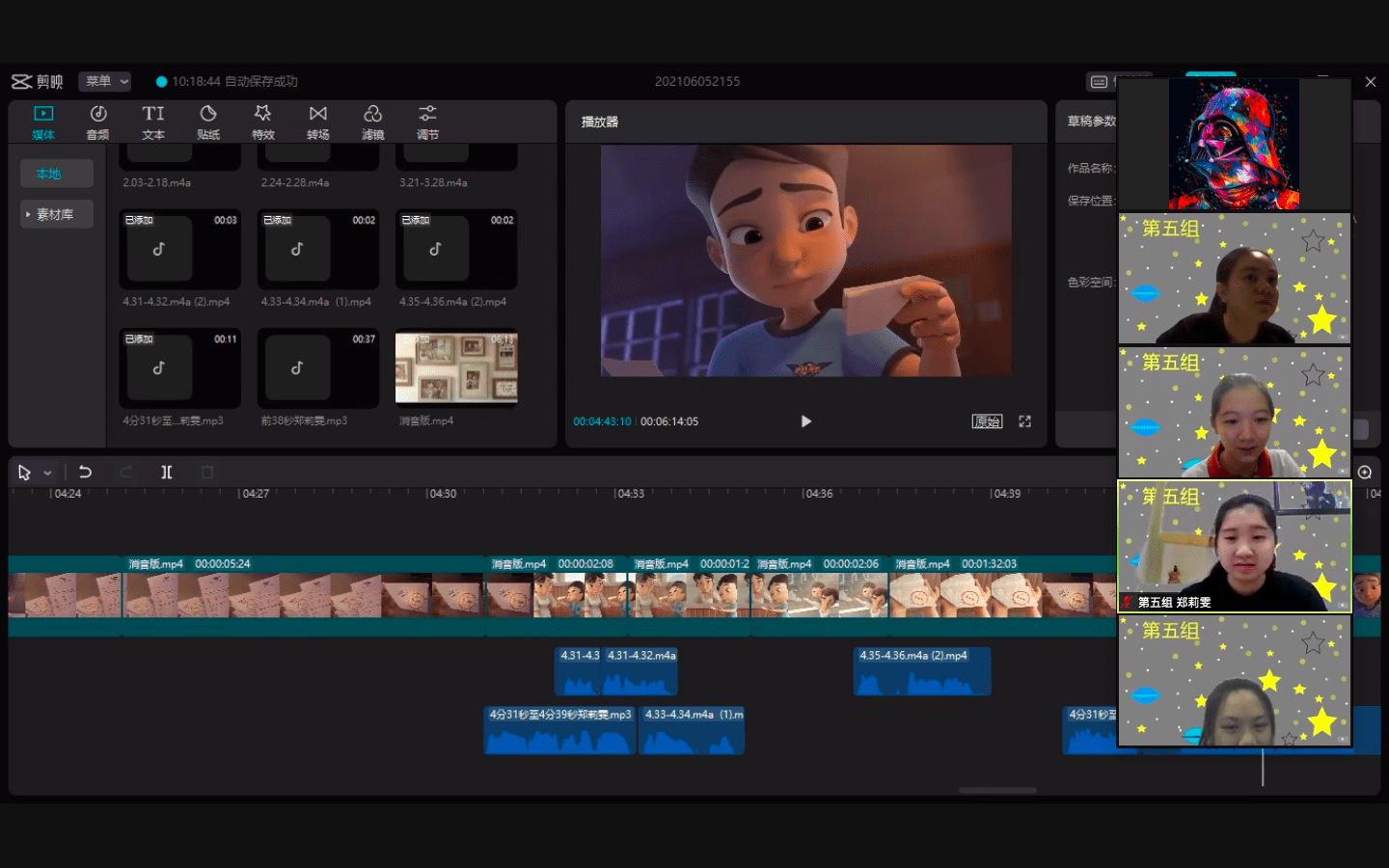The image size is (1389, 868).
Task: Select the 4.31-4.32.m4a audio clip on timeline
Action: pyautogui.click(x=640, y=671)
